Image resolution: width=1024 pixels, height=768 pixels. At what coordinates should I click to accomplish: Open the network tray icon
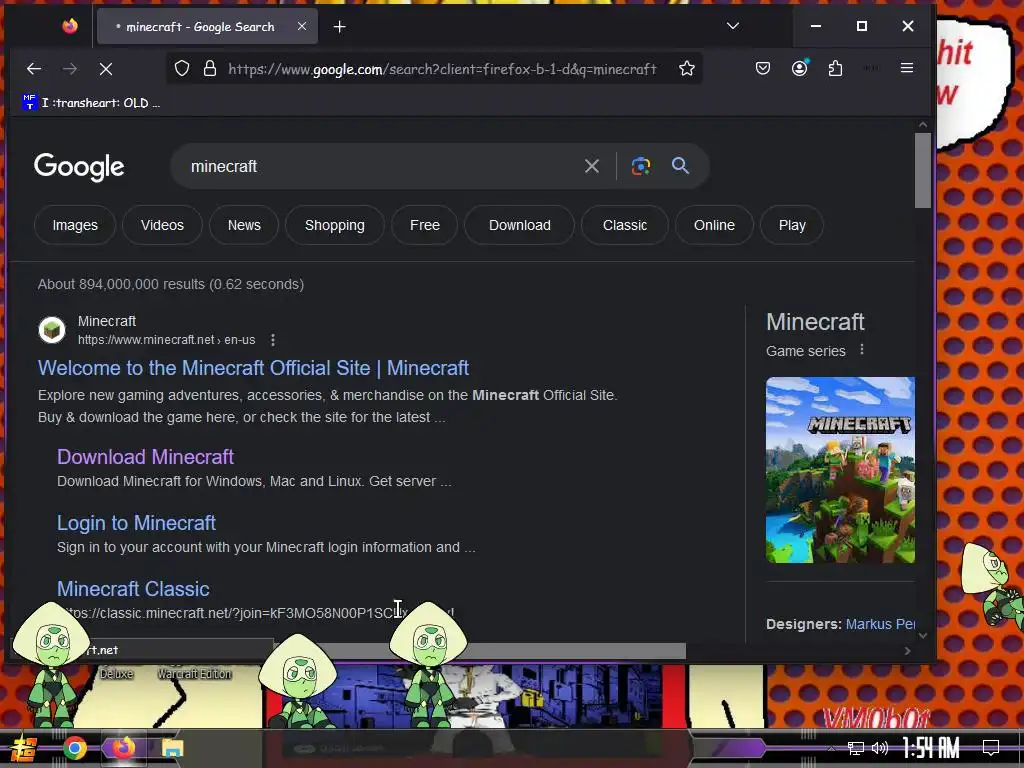[x=855, y=748]
